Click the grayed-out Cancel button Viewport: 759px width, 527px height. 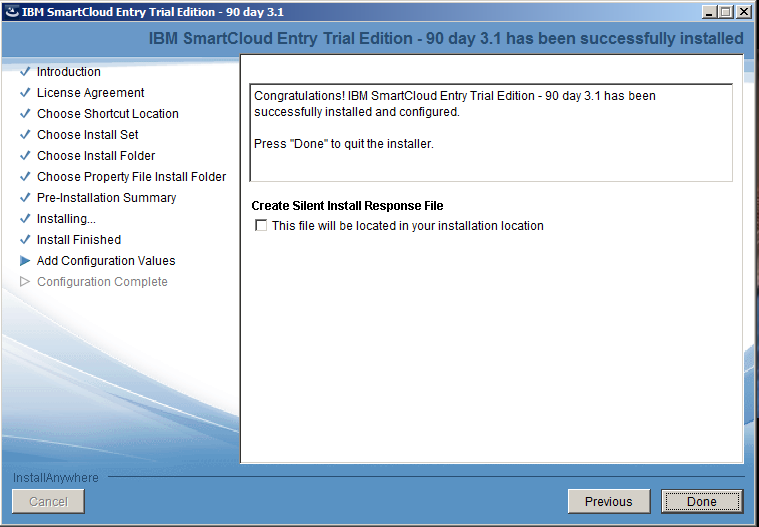click(x=48, y=501)
